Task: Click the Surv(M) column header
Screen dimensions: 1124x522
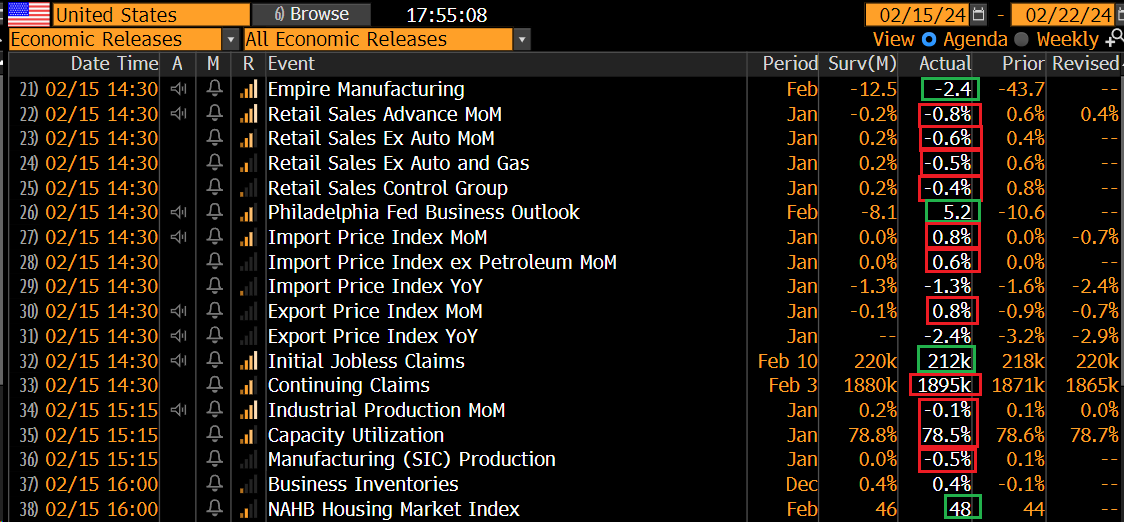Action: tap(862, 64)
